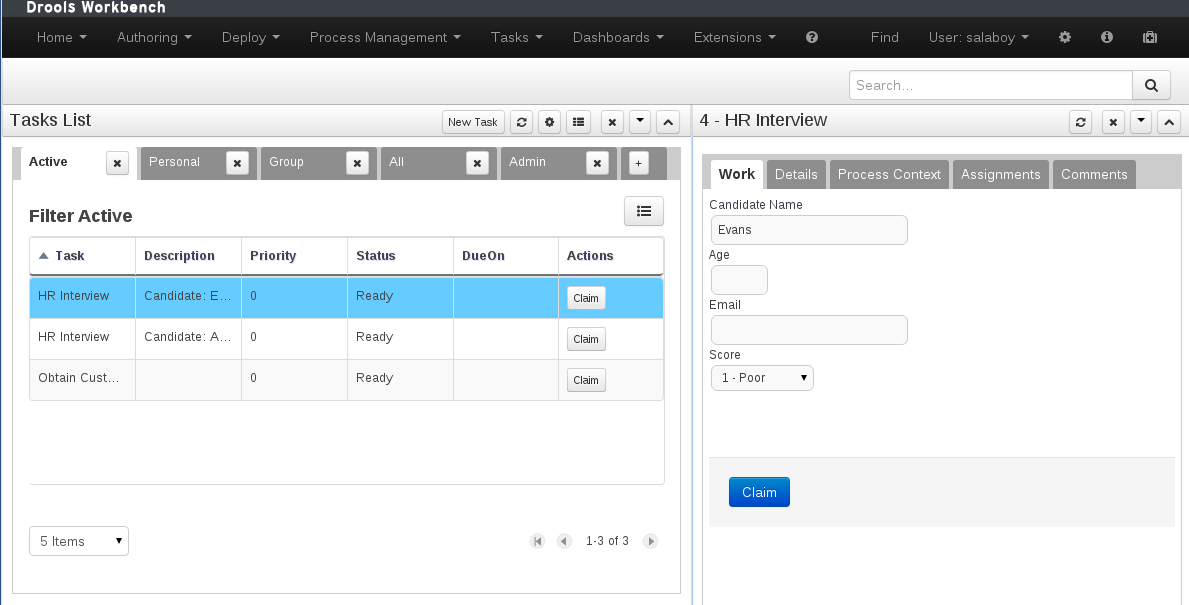Click the first-aid kit icon in navigation bar
Image resolution: width=1189 pixels, height=605 pixels.
pyautogui.click(x=1150, y=37)
